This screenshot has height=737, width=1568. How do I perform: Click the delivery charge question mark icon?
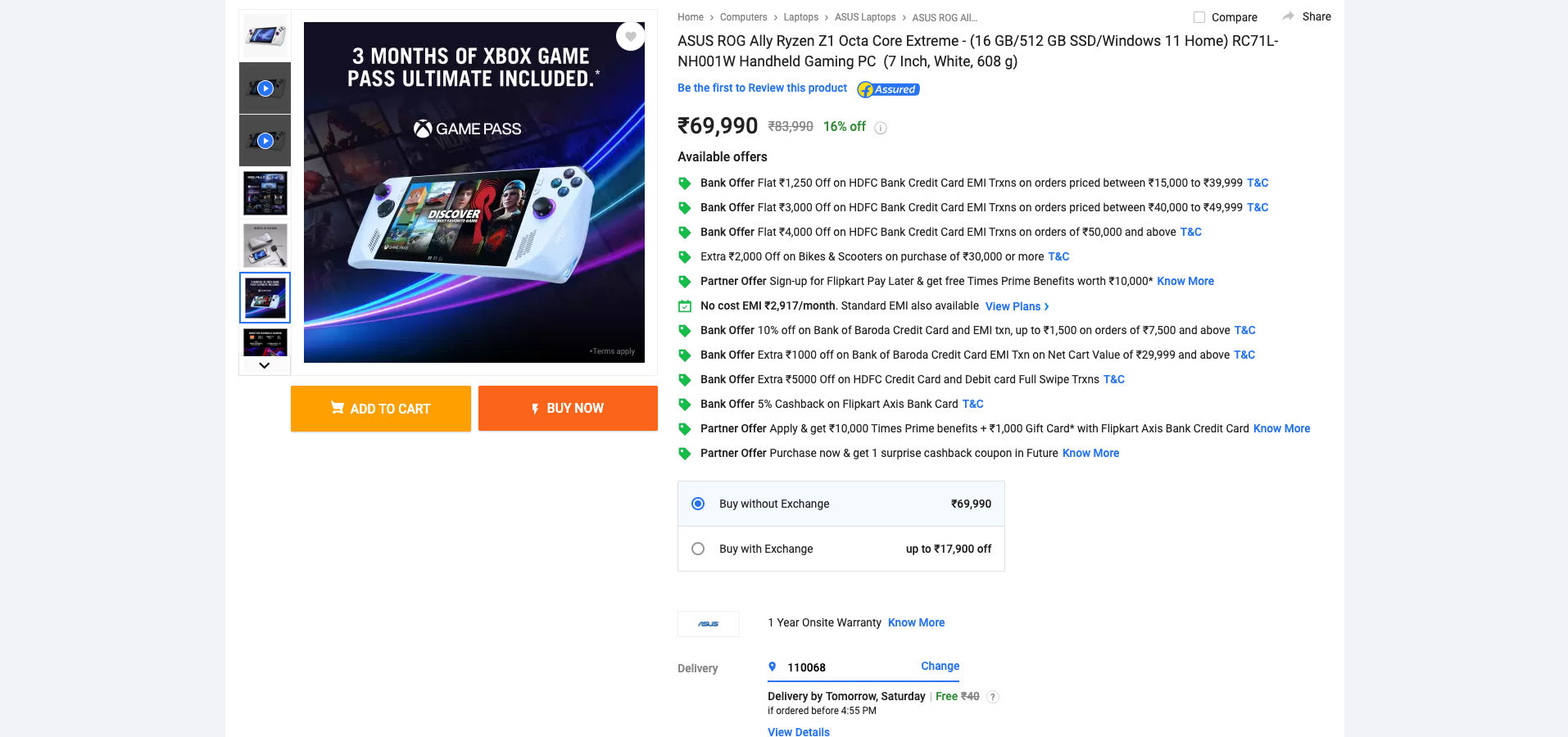[x=993, y=697]
